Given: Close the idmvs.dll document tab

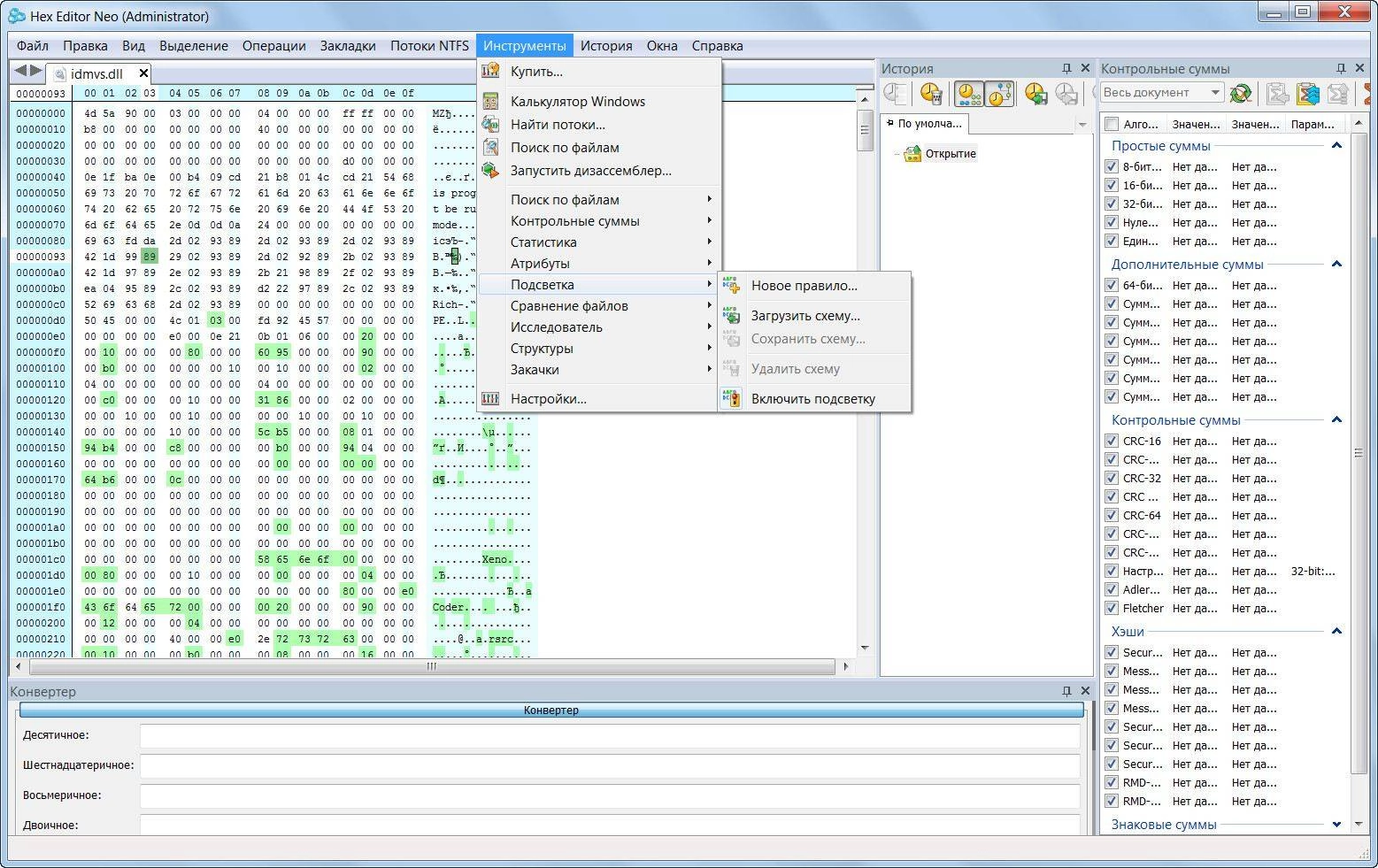Looking at the screenshot, I should coord(143,73).
